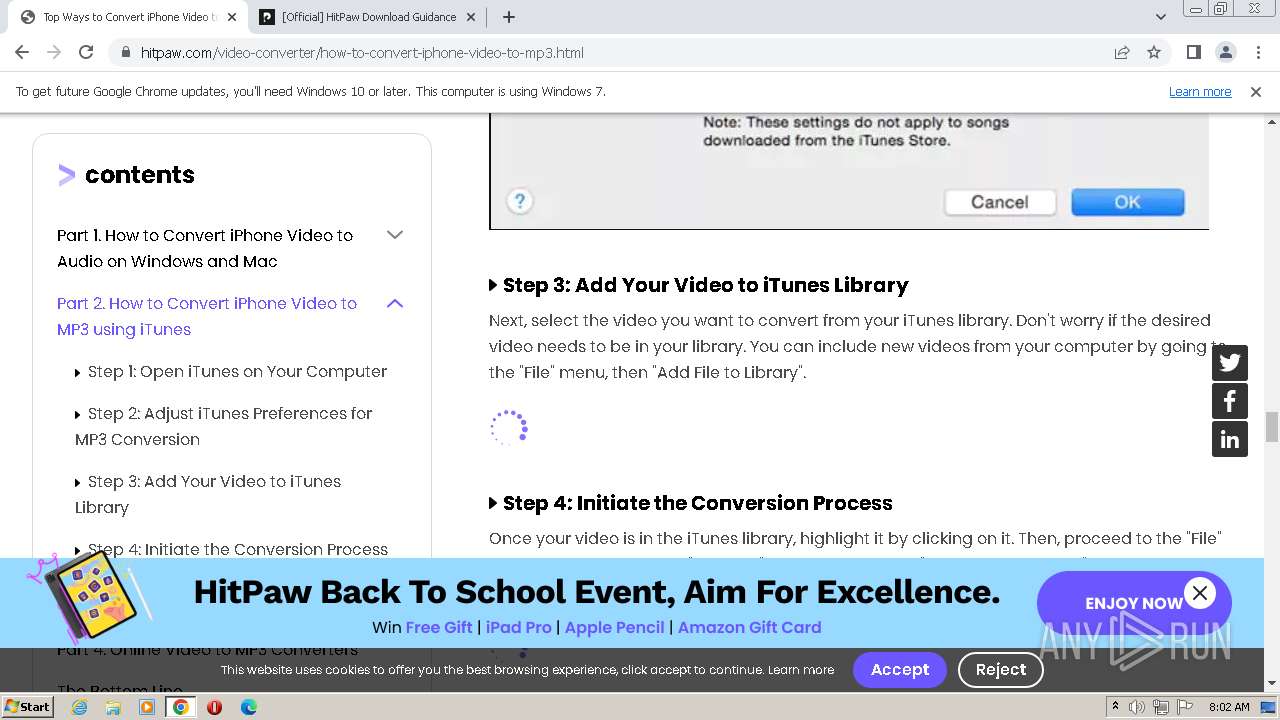Click the browser forward arrow

[54, 52]
